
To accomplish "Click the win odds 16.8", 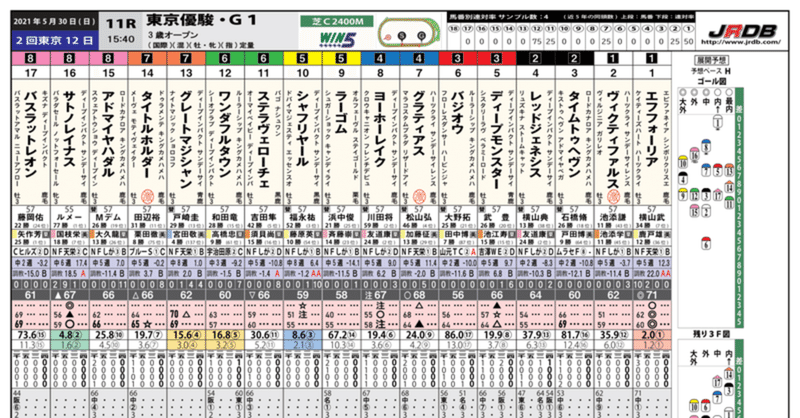I will (220, 335).
